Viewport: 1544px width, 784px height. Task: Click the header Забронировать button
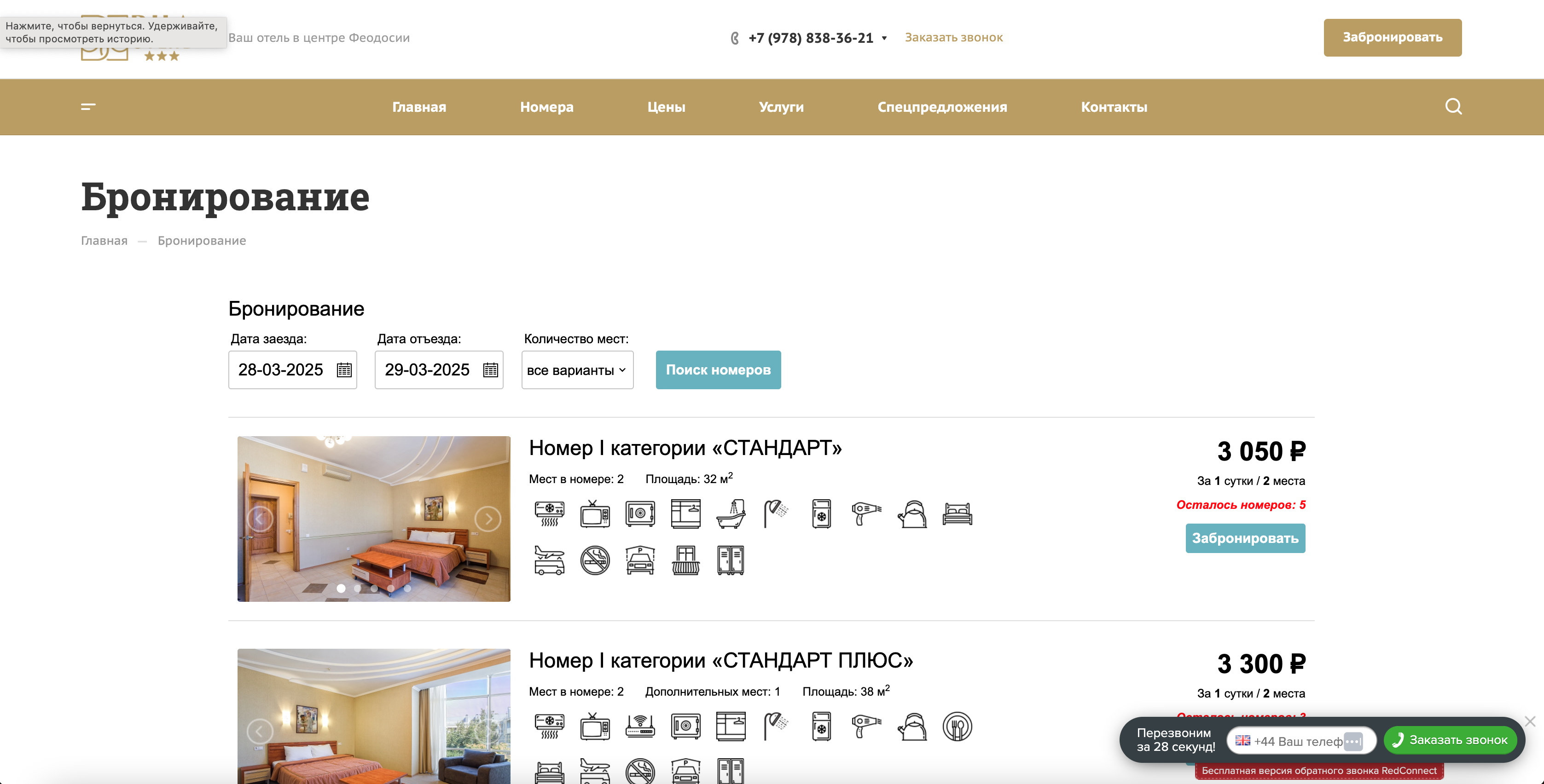1393,37
